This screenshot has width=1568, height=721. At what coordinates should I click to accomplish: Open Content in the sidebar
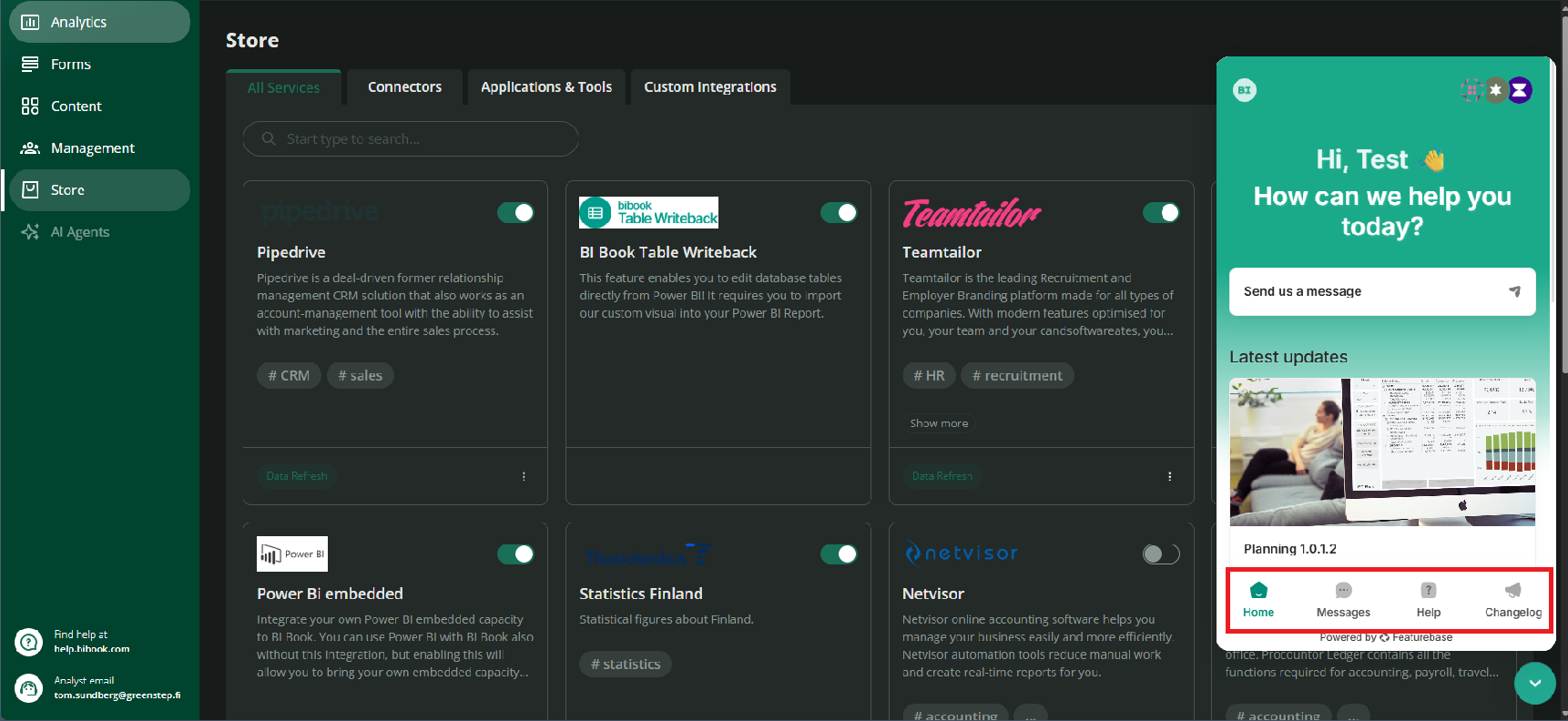[x=99, y=106]
